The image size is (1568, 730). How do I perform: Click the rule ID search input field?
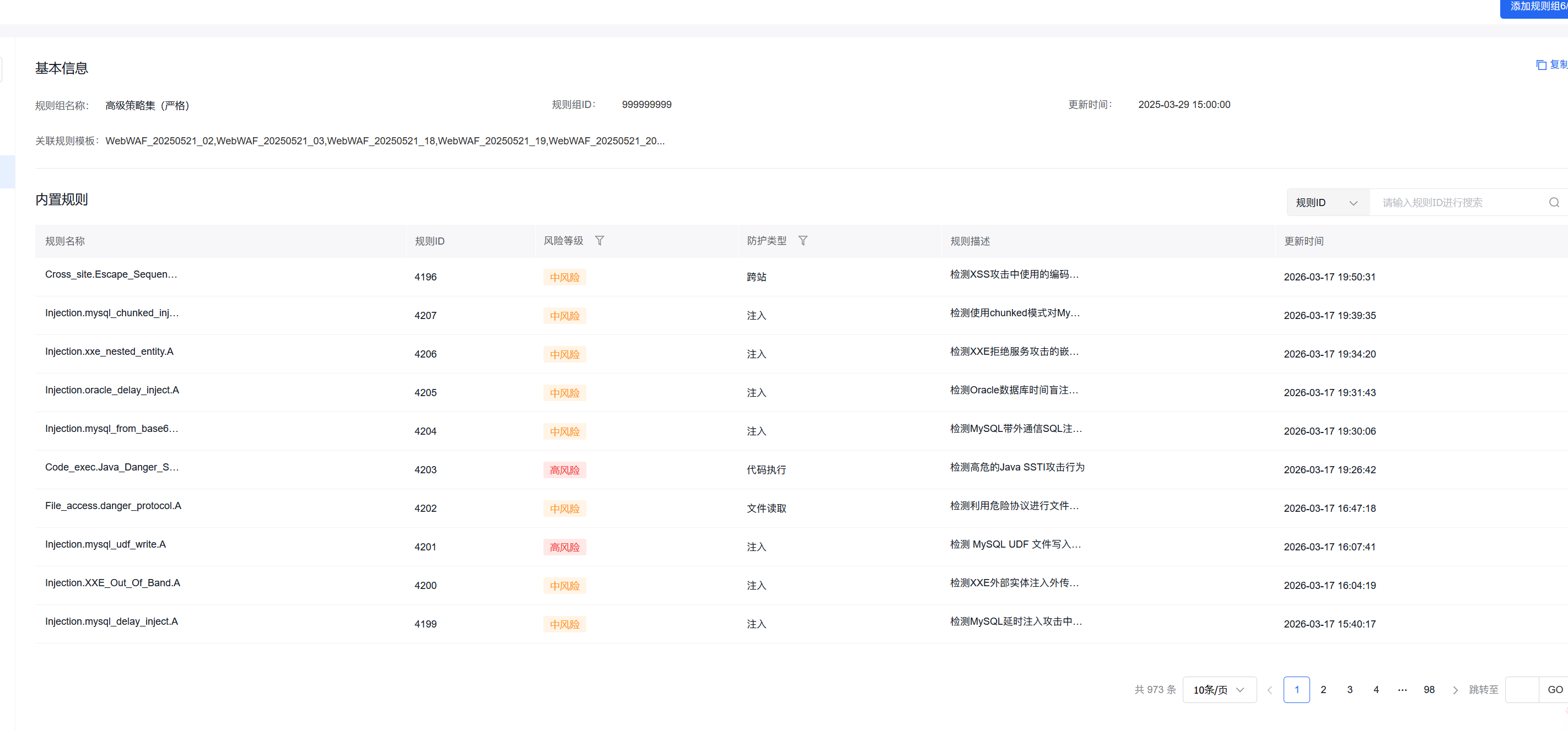[1455, 202]
